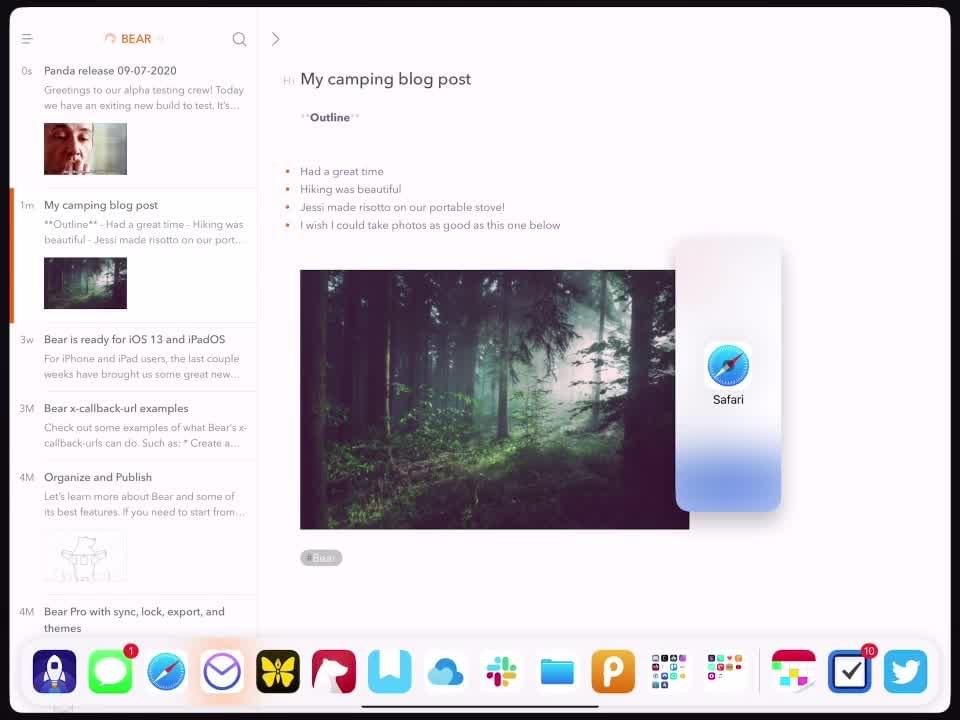Click the note title My camping blog post
Screen dimensions: 960x720
(x=385, y=79)
